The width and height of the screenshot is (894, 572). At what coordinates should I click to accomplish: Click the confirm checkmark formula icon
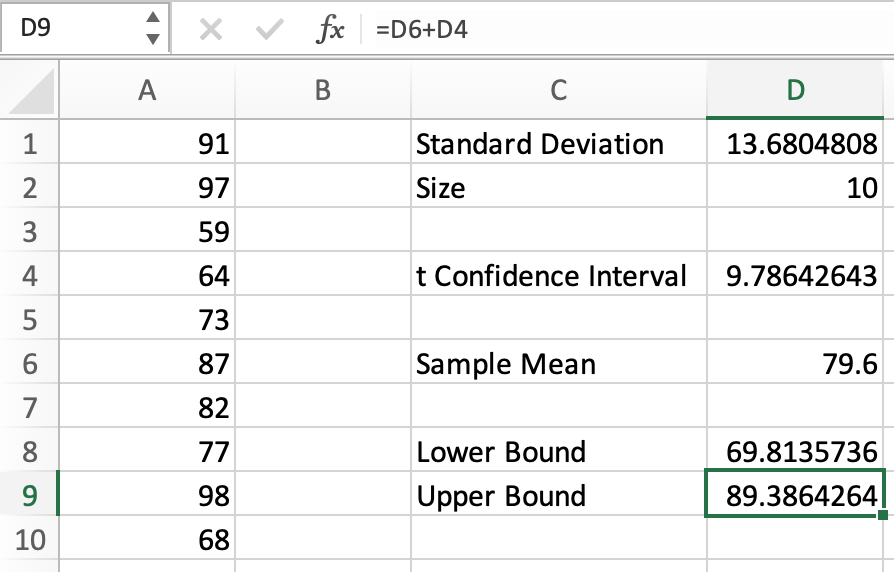[x=269, y=30]
